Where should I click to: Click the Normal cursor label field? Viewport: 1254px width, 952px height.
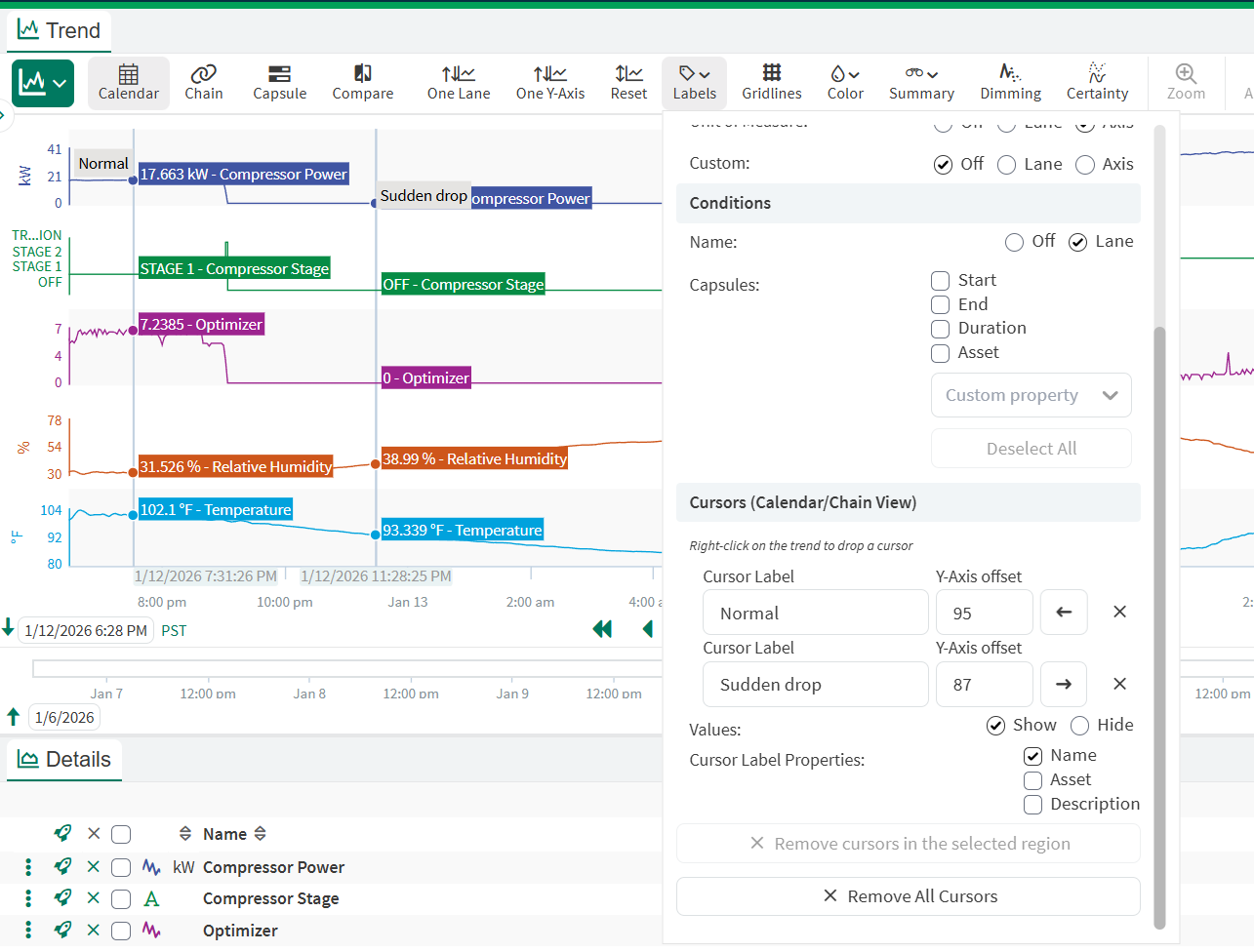point(815,614)
